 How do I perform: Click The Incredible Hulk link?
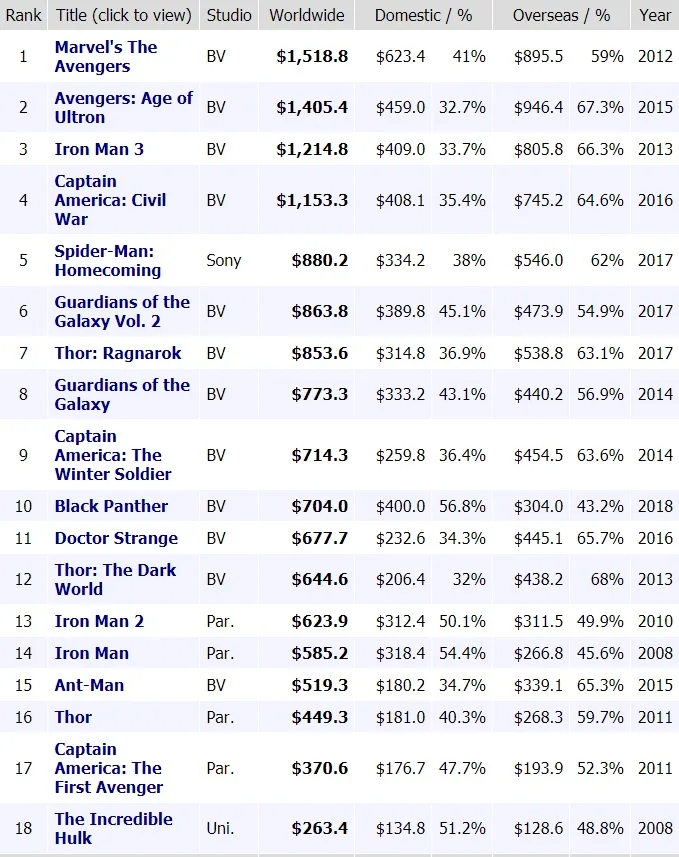point(113,828)
